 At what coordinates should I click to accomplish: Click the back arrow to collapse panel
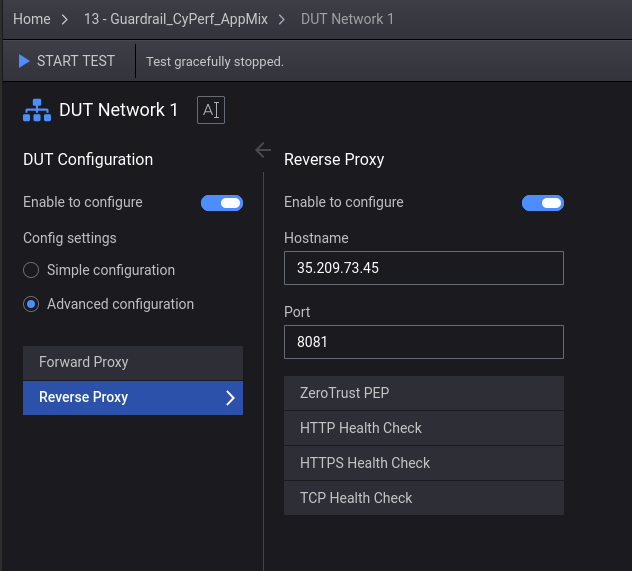(263, 150)
